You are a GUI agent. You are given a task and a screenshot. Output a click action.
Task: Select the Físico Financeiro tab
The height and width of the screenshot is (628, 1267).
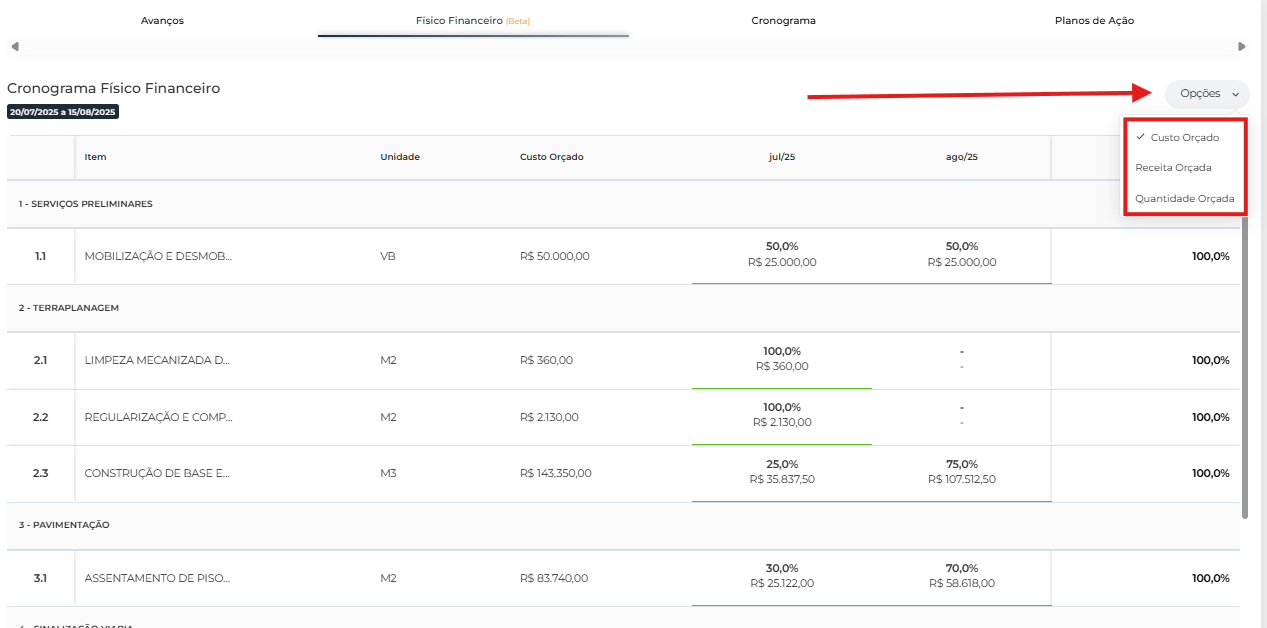click(x=472, y=20)
